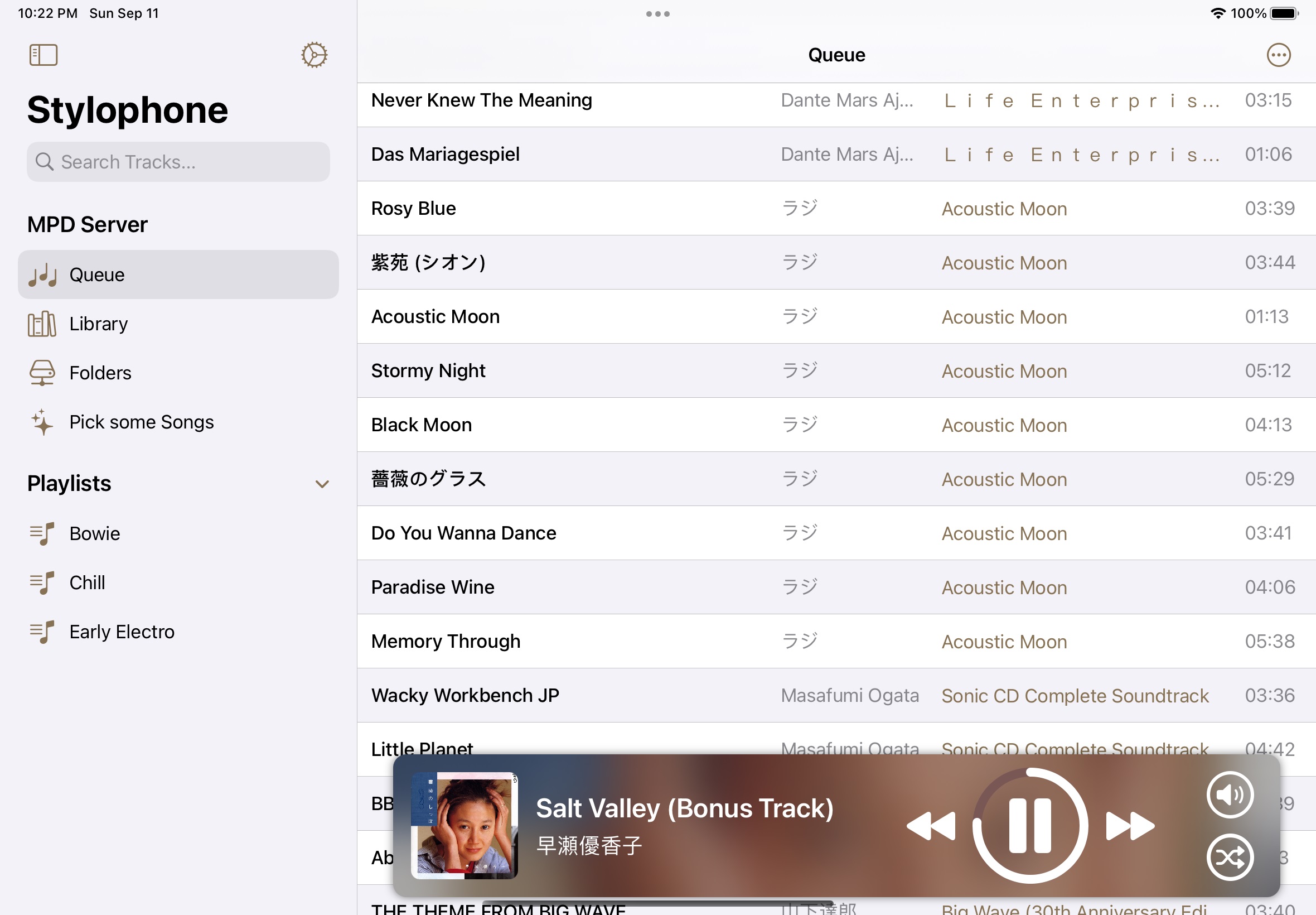Tap the Salt Valley album artwork thumbnail
The image size is (1316, 915).
click(464, 826)
